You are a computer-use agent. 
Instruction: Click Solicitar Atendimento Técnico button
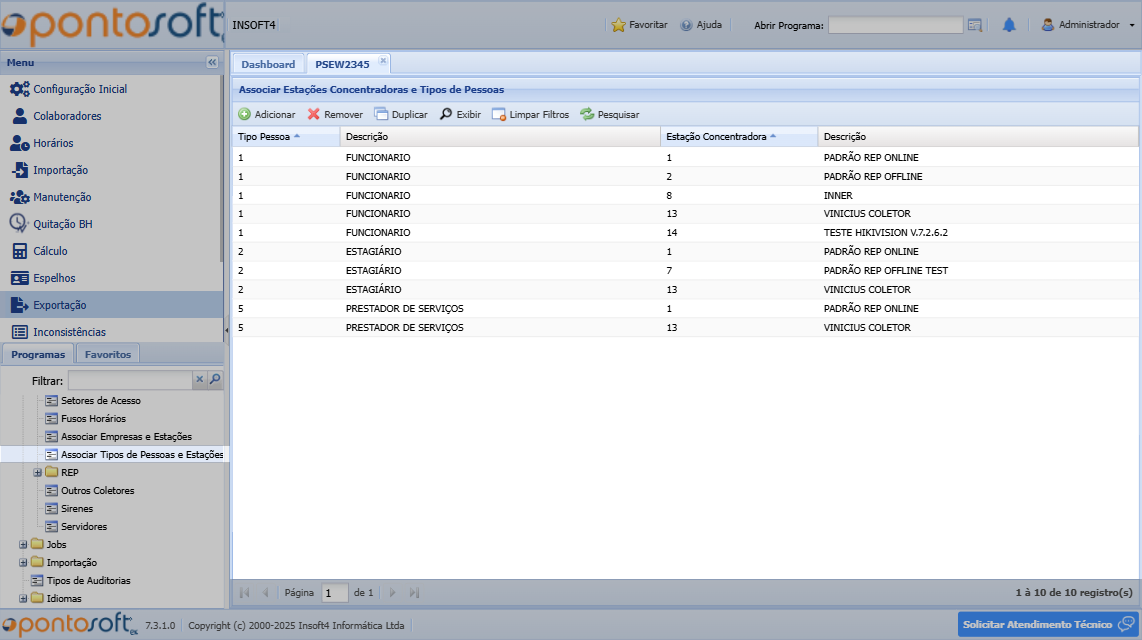point(1047,624)
